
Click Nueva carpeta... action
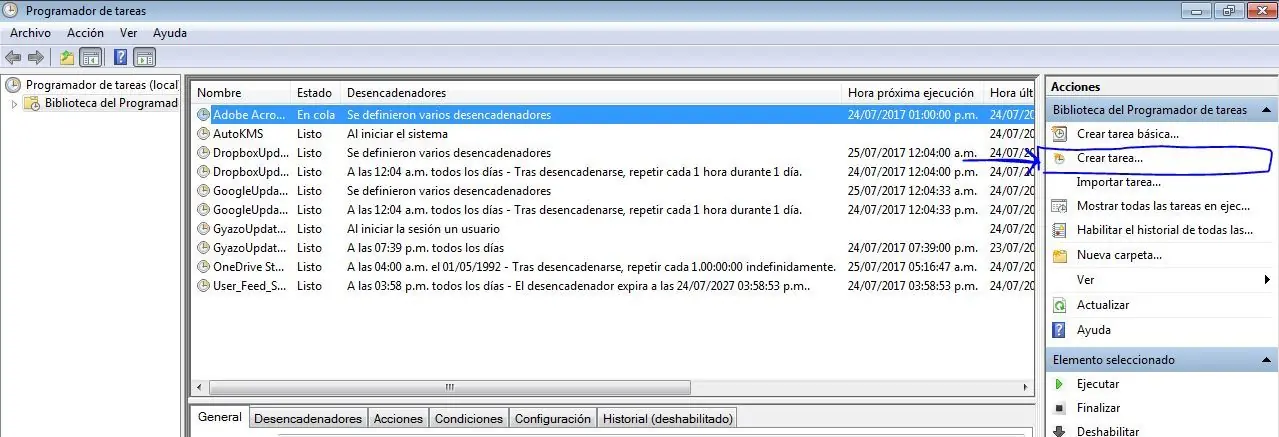1118,255
